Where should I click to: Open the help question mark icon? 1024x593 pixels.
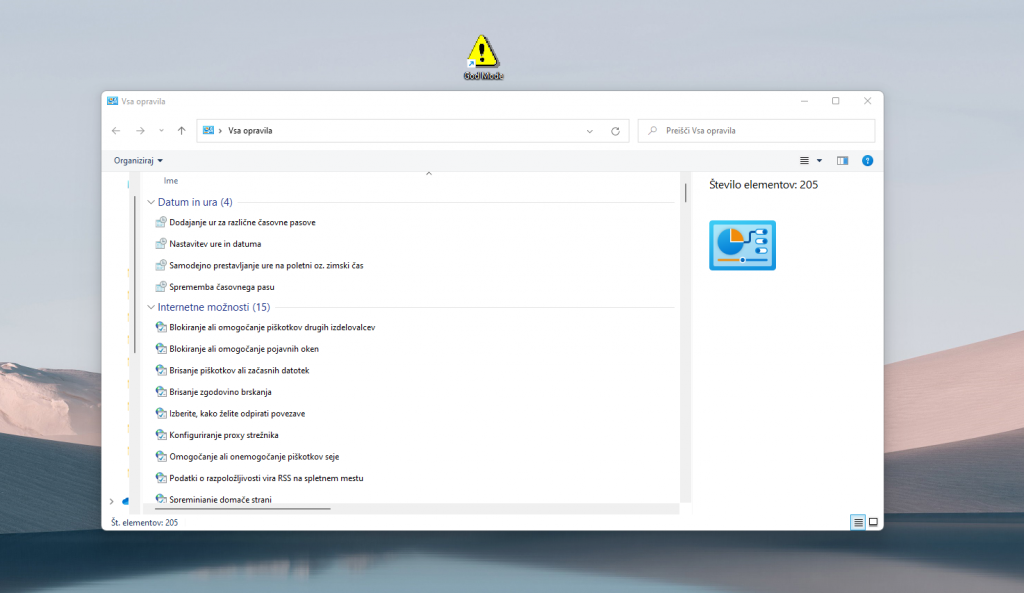click(867, 160)
